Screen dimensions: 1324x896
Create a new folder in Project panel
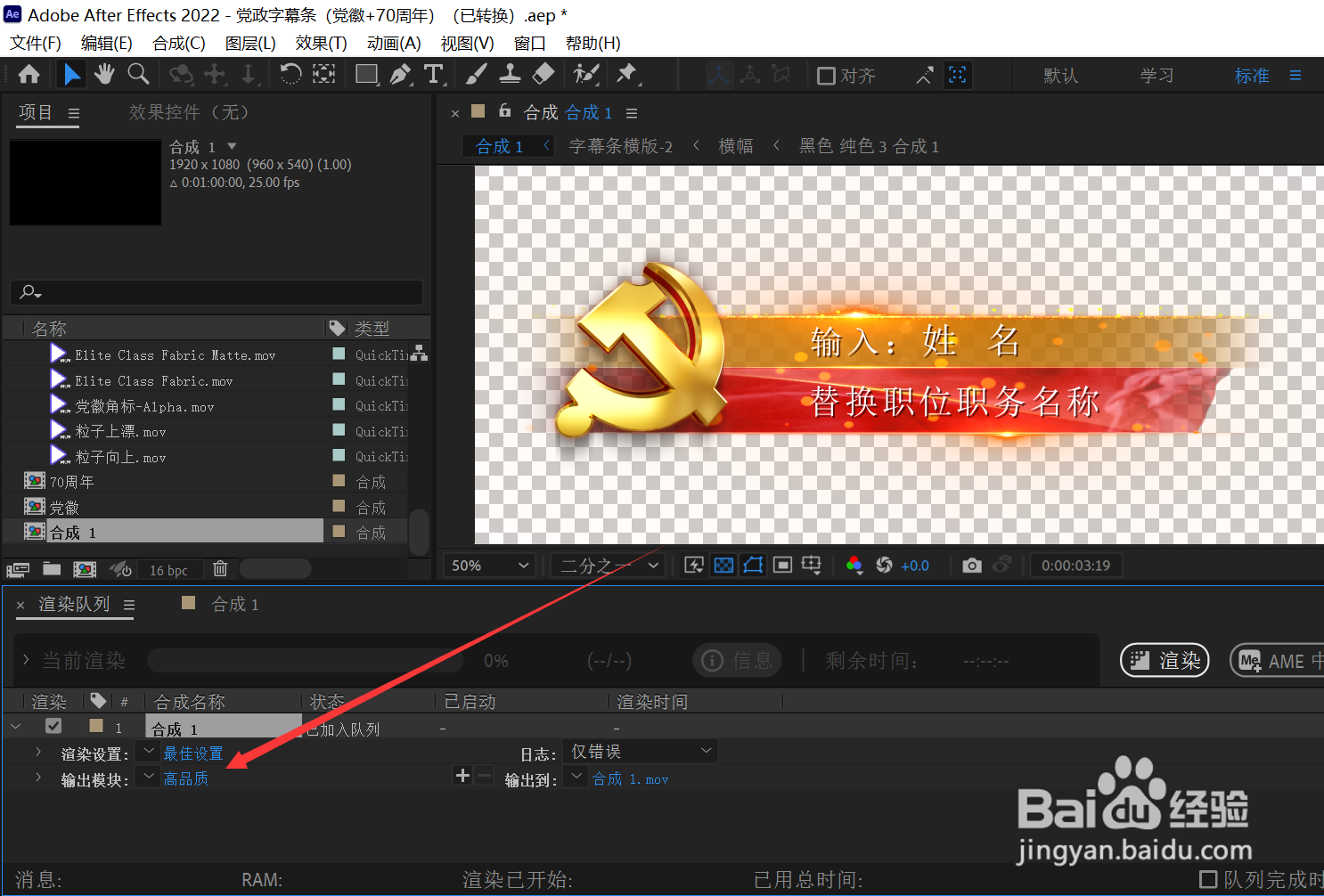[52, 568]
